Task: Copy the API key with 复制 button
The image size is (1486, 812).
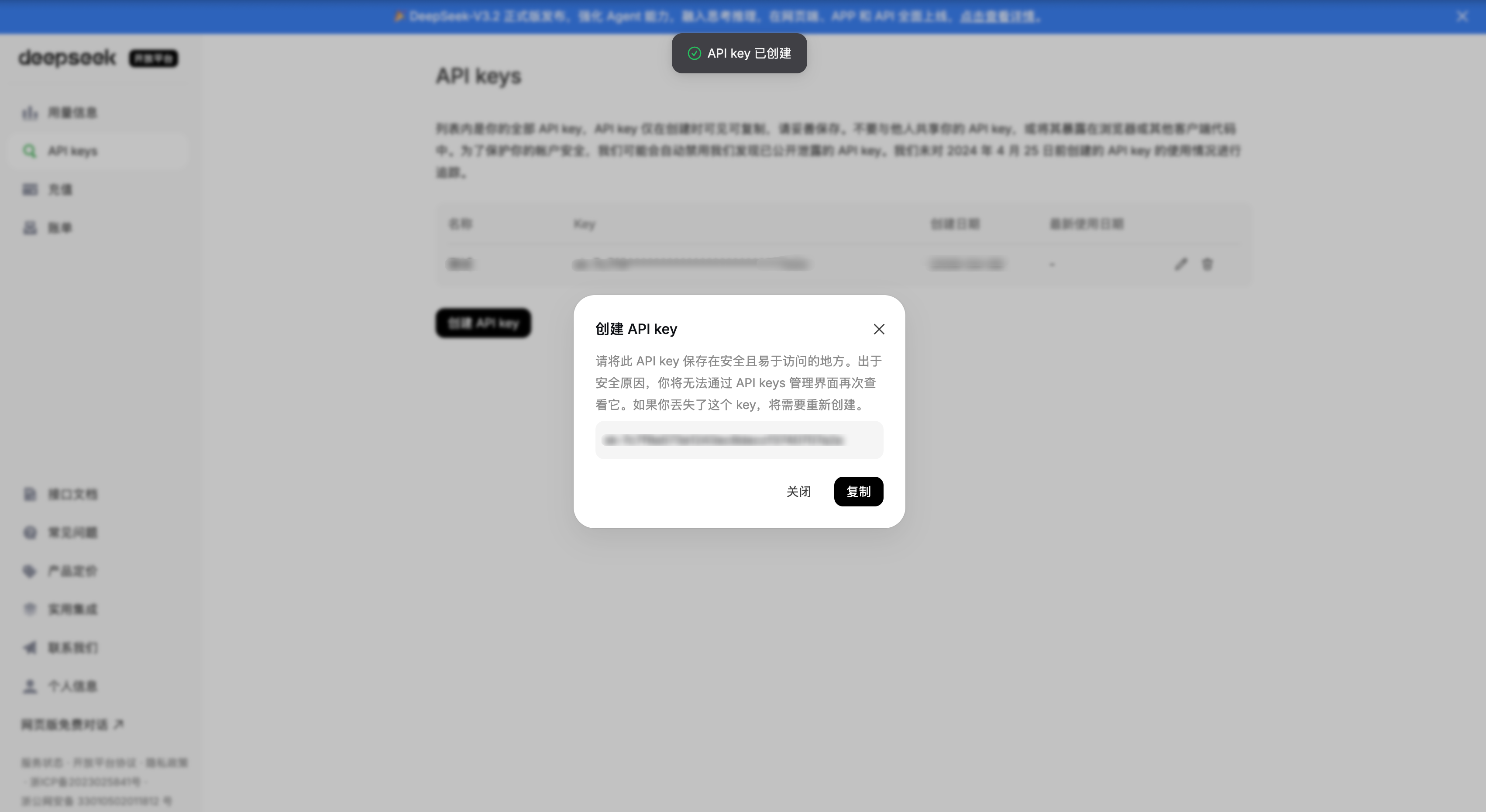Action: (x=858, y=492)
